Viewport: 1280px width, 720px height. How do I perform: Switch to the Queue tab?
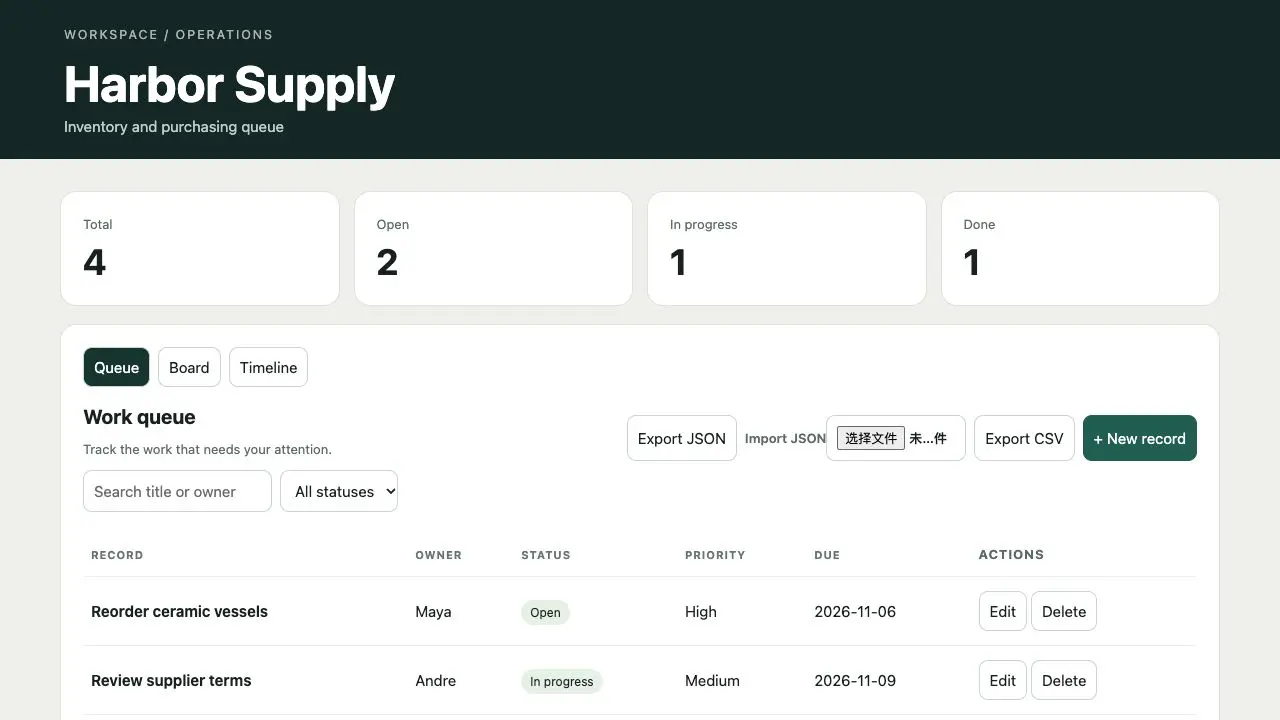116,367
